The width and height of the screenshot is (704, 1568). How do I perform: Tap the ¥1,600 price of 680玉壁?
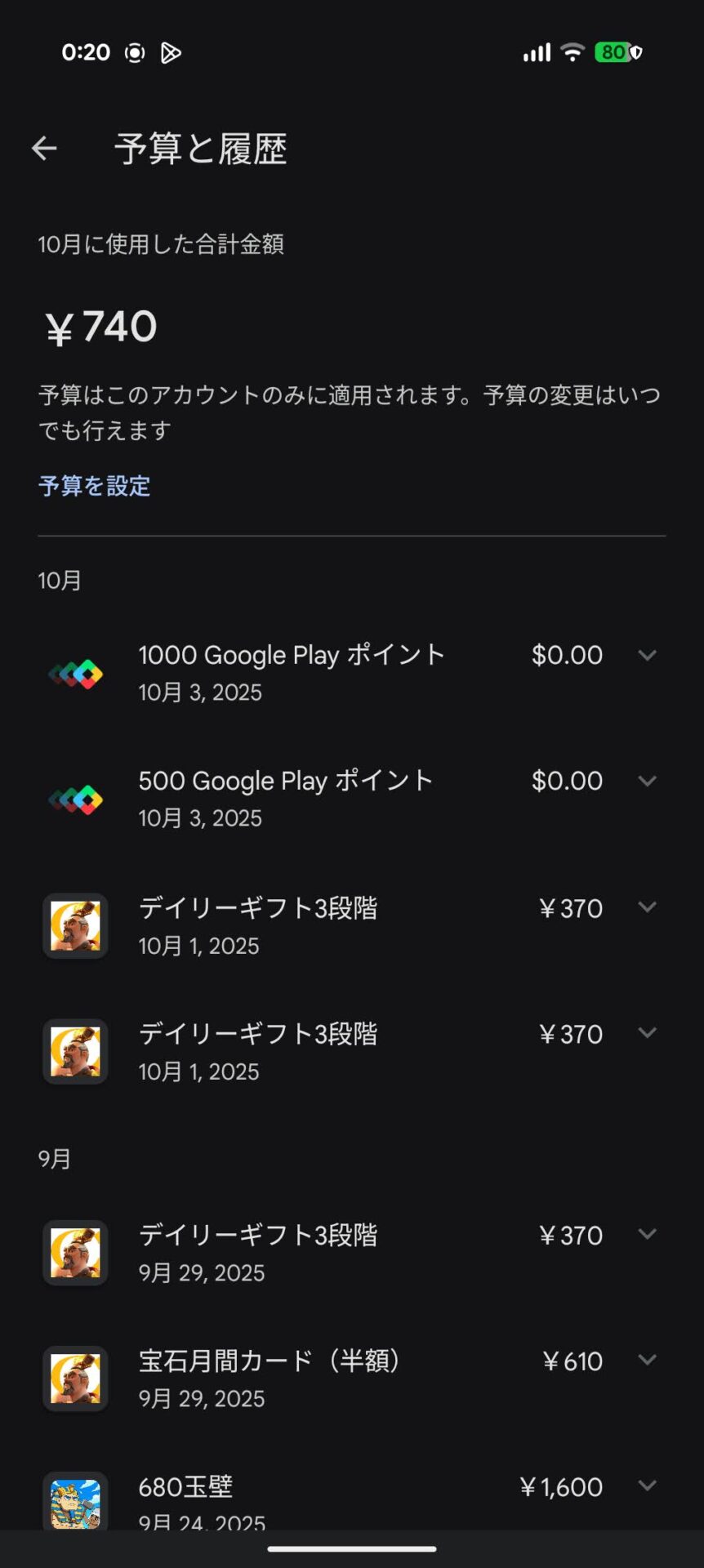tap(561, 1487)
